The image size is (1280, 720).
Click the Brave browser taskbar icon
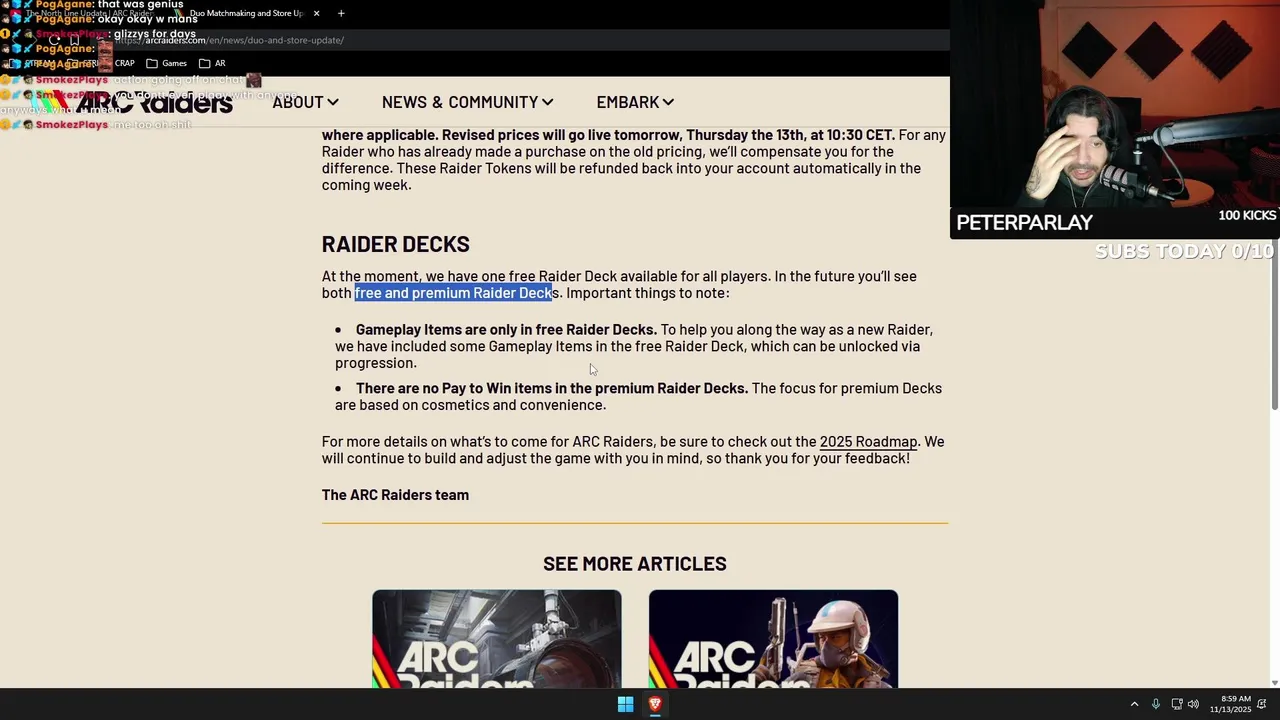click(655, 704)
